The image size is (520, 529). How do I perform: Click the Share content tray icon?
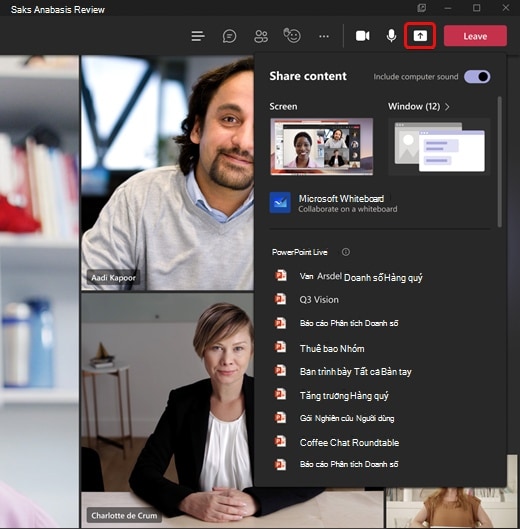tap(420, 36)
